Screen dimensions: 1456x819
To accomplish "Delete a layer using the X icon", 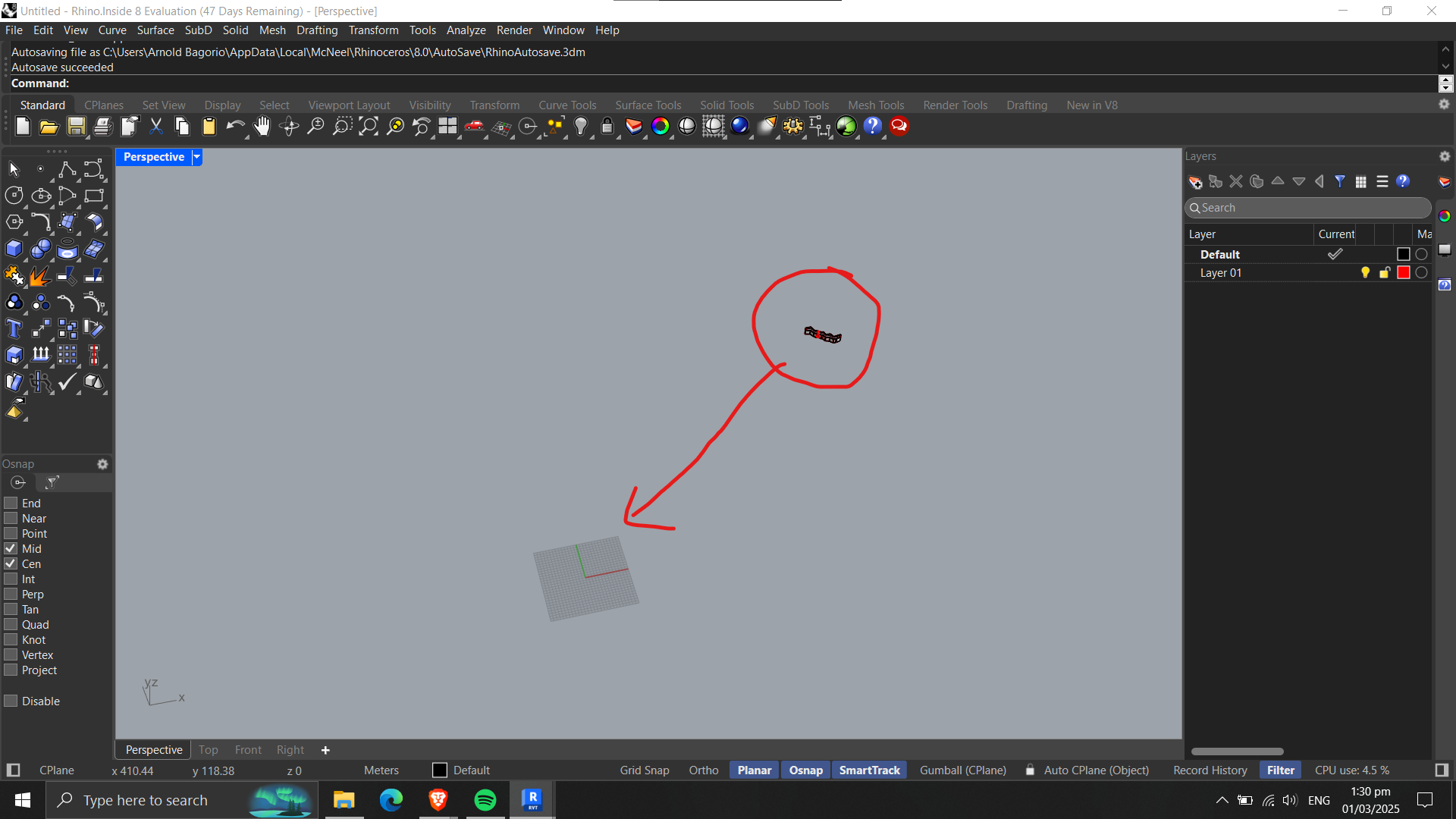I will (1236, 181).
